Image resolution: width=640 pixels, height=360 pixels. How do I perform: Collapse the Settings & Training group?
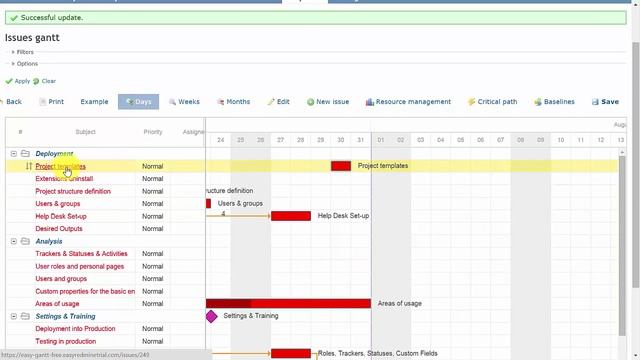pyautogui.click(x=13, y=316)
